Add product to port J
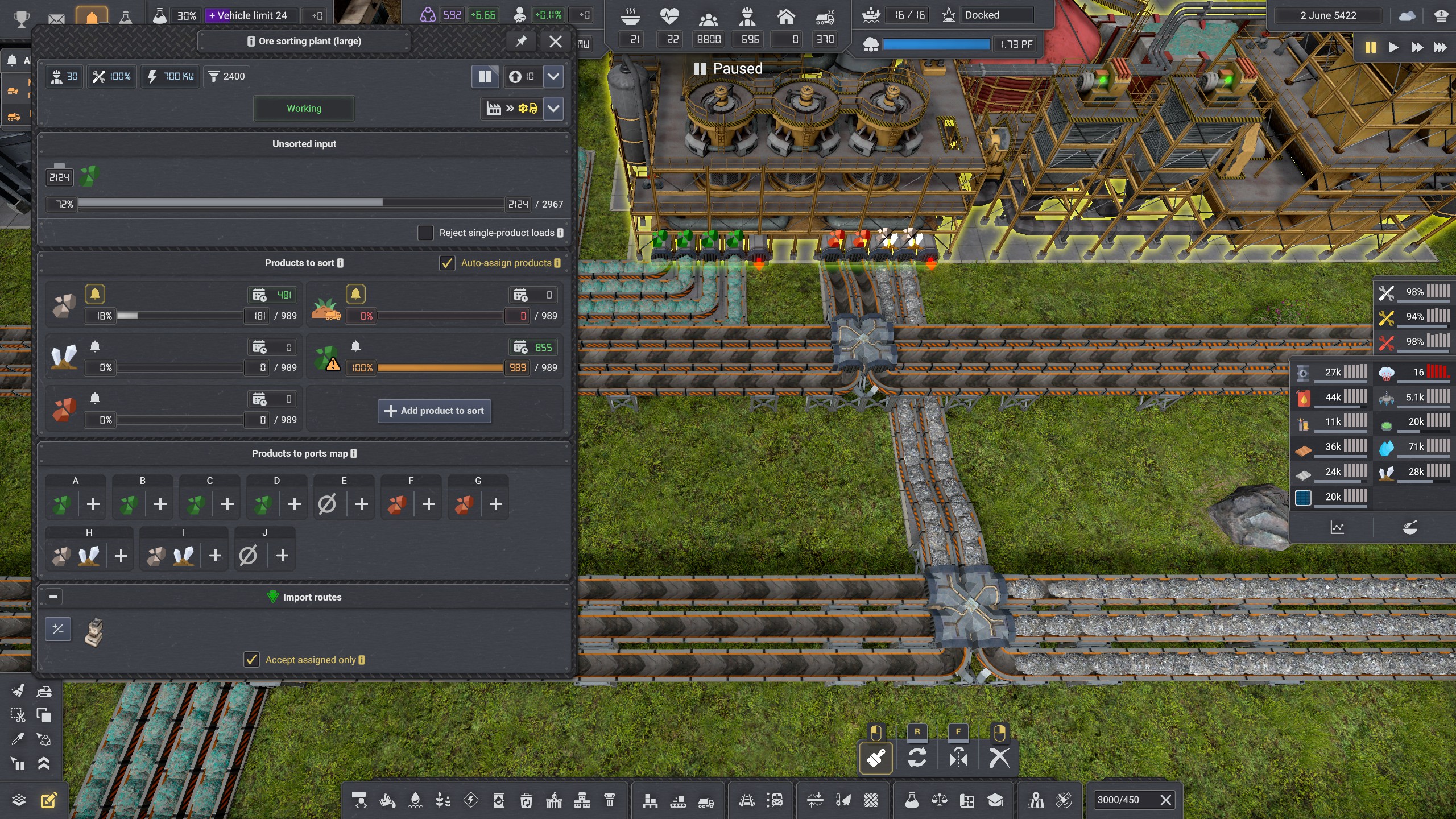The image size is (1456, 819). point(282,556)
